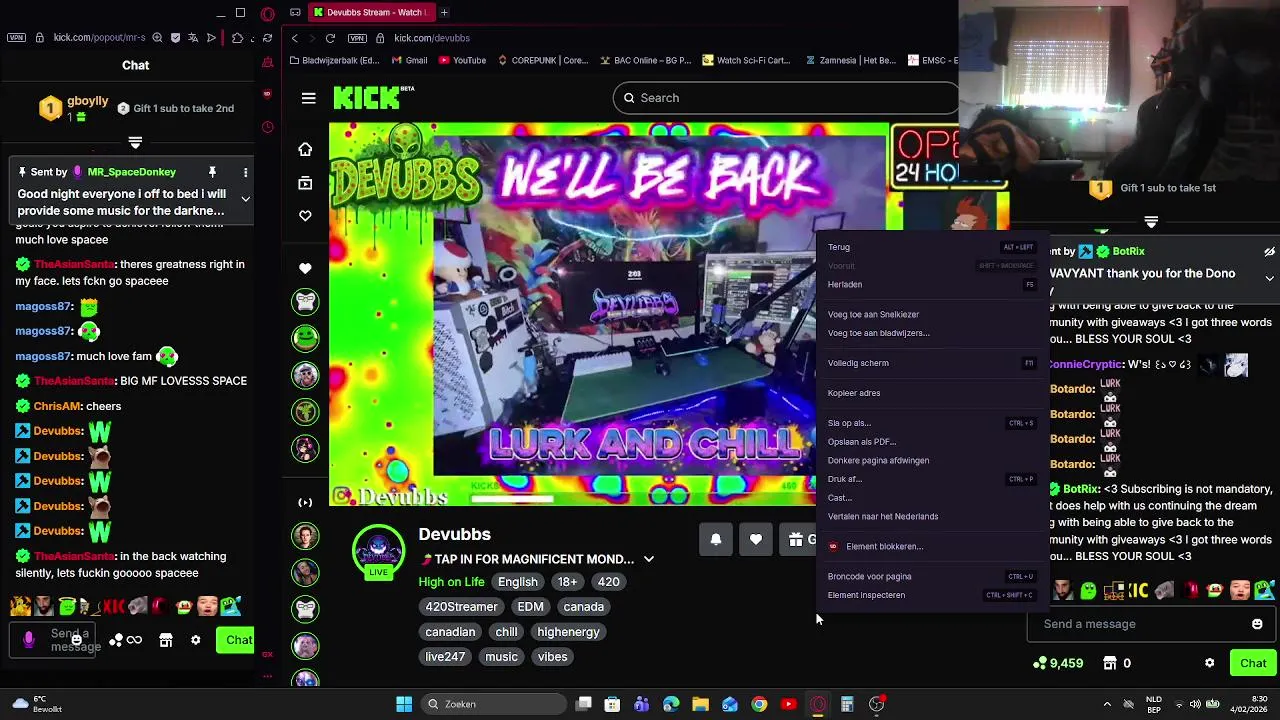Click the '420Streamer' tag
Viewport: 1280px width, 720px height.
[x=461, y=607]
